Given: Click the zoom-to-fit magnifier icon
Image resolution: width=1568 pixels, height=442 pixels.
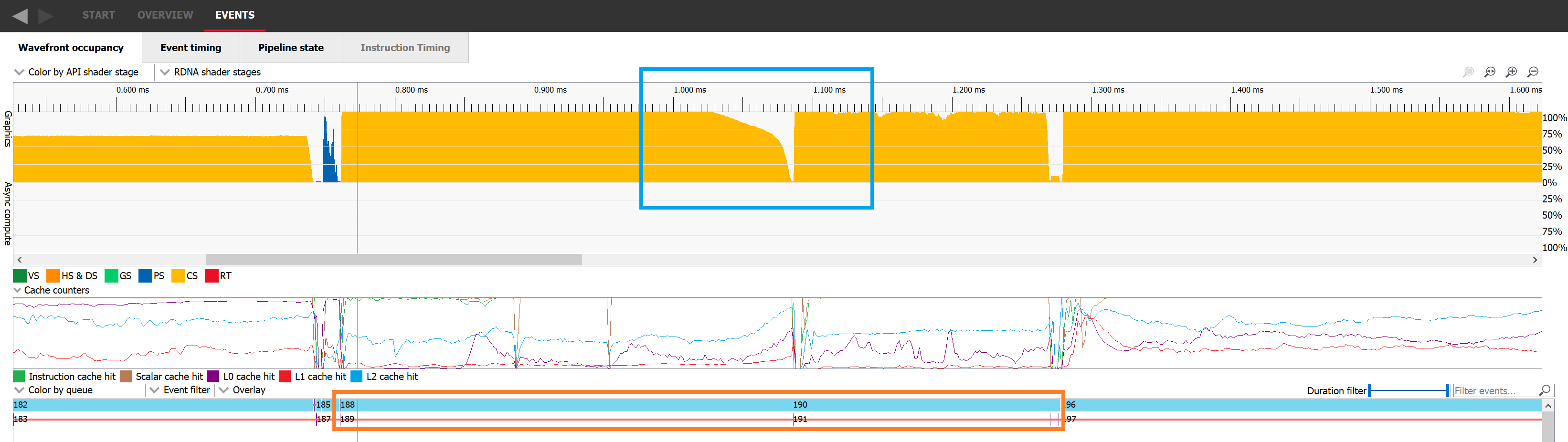Looking at the screenshot, I should 1490,71.
